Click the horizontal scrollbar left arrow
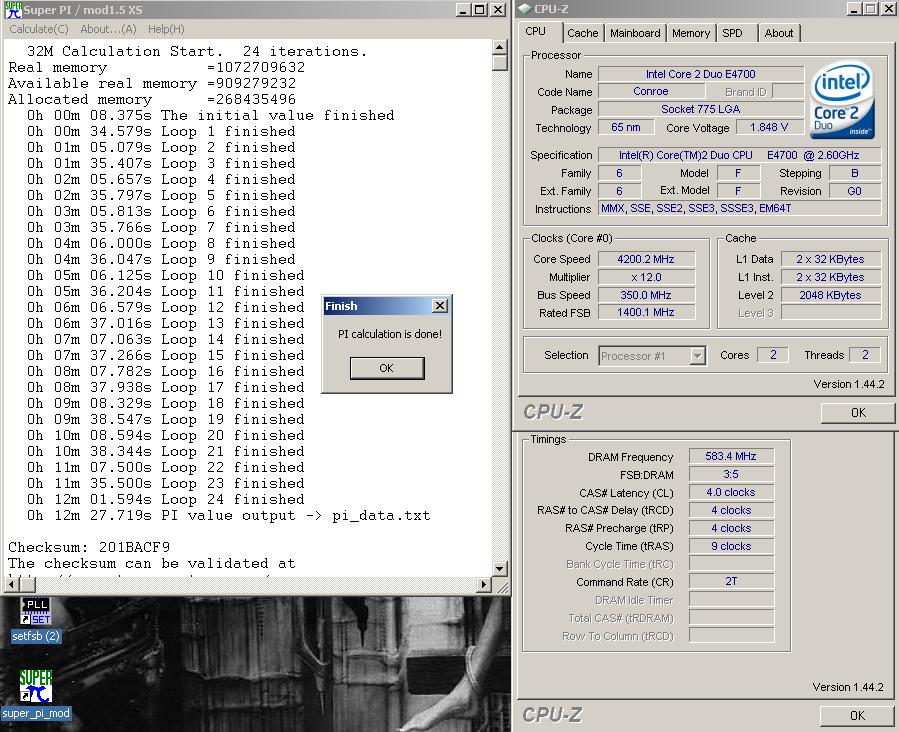Screen dimensions: 899x732 click(x=11, y=585)
